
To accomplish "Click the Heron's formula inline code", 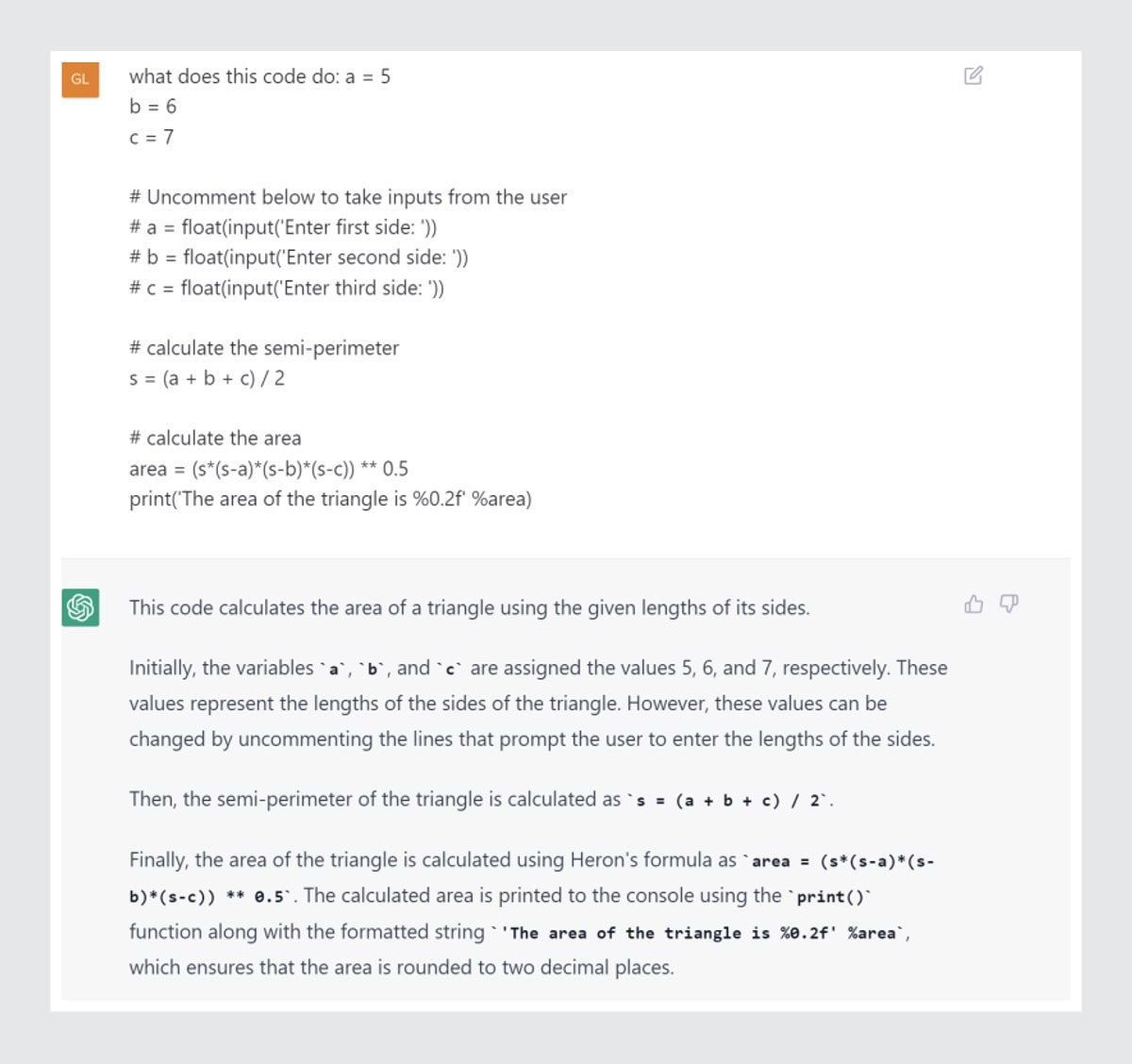I will tap(840, 860).
